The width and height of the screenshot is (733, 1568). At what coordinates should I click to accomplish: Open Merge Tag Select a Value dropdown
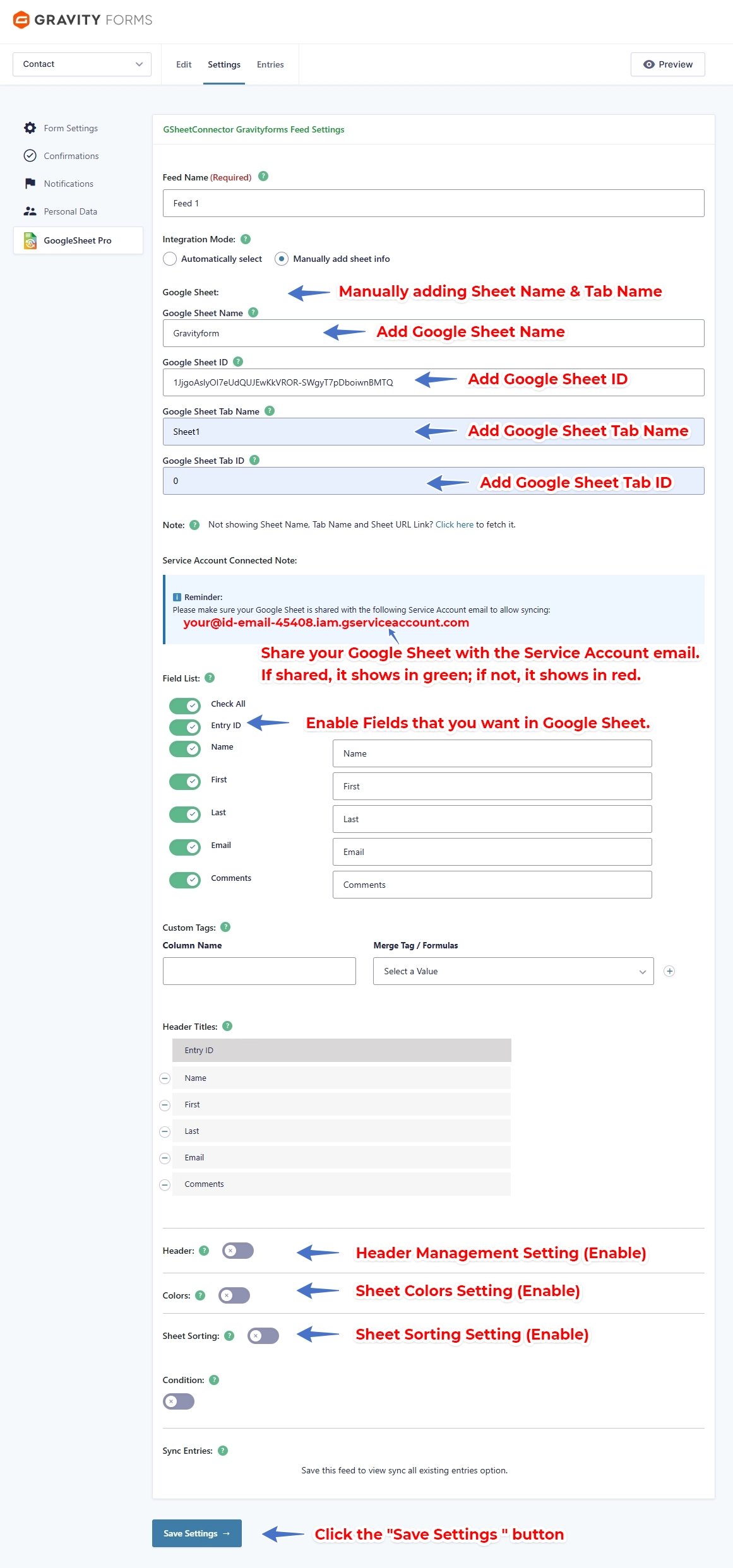click(513, 971)
